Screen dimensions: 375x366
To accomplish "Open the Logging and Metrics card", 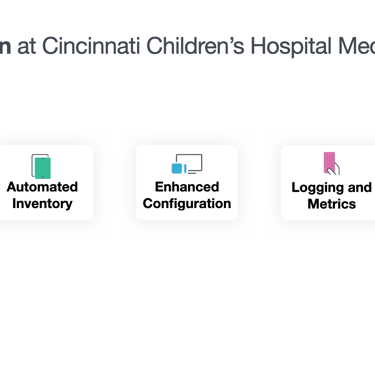I will coord(328,182).
